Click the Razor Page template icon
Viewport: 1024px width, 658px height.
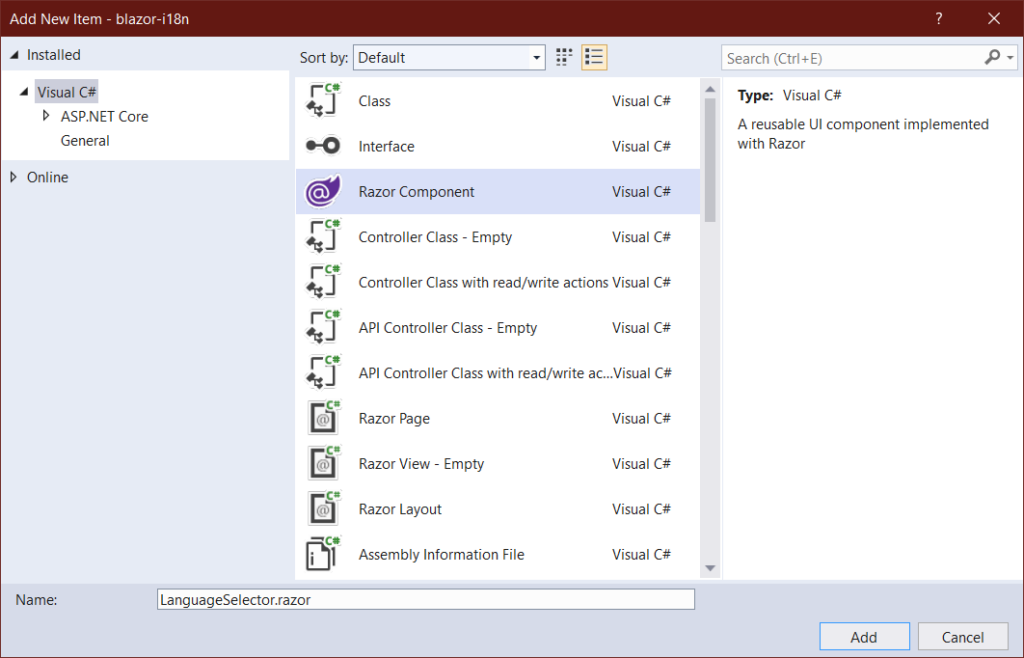pyautogui.click(x=324, y=418)
